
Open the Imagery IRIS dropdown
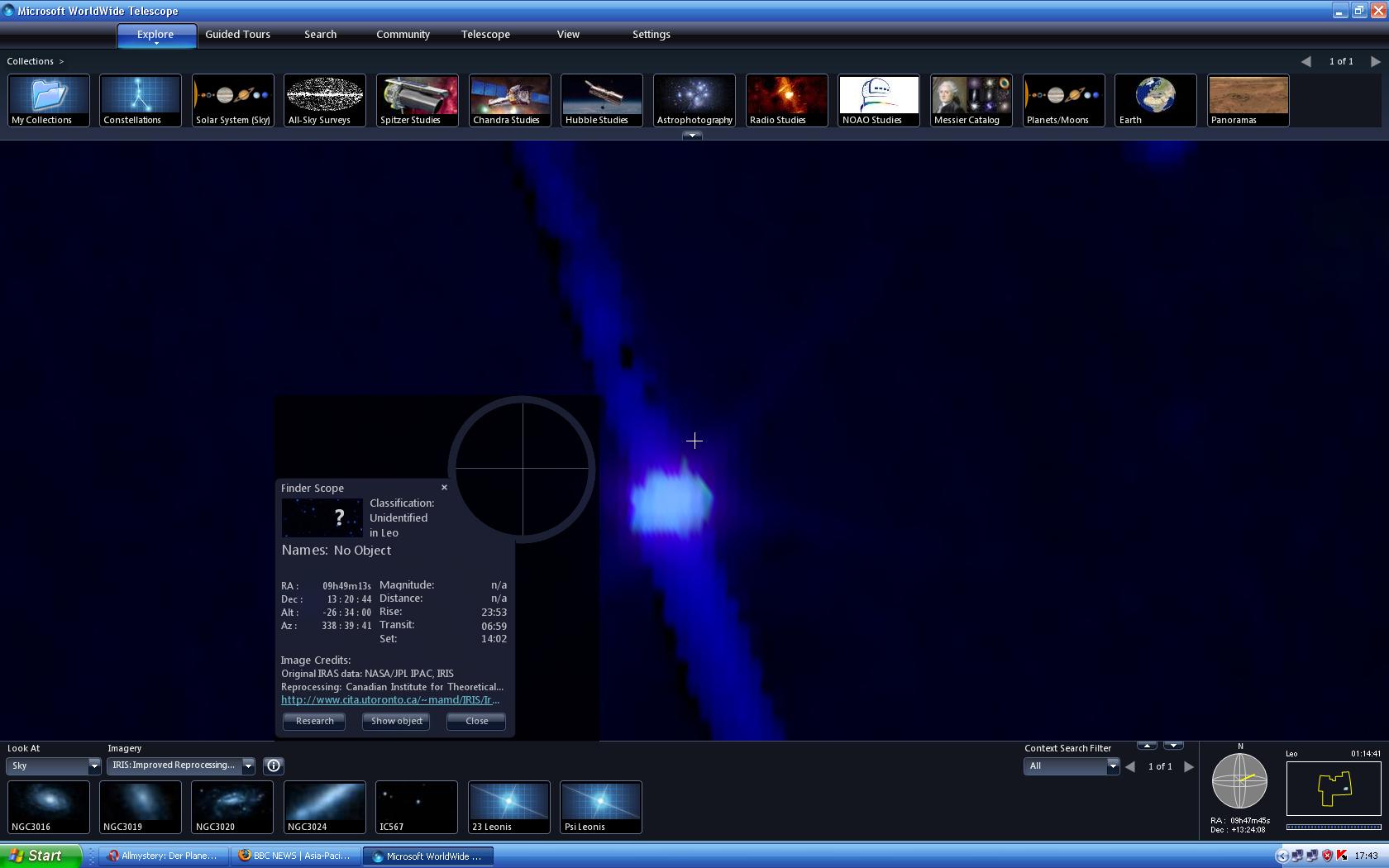[180, 765]
